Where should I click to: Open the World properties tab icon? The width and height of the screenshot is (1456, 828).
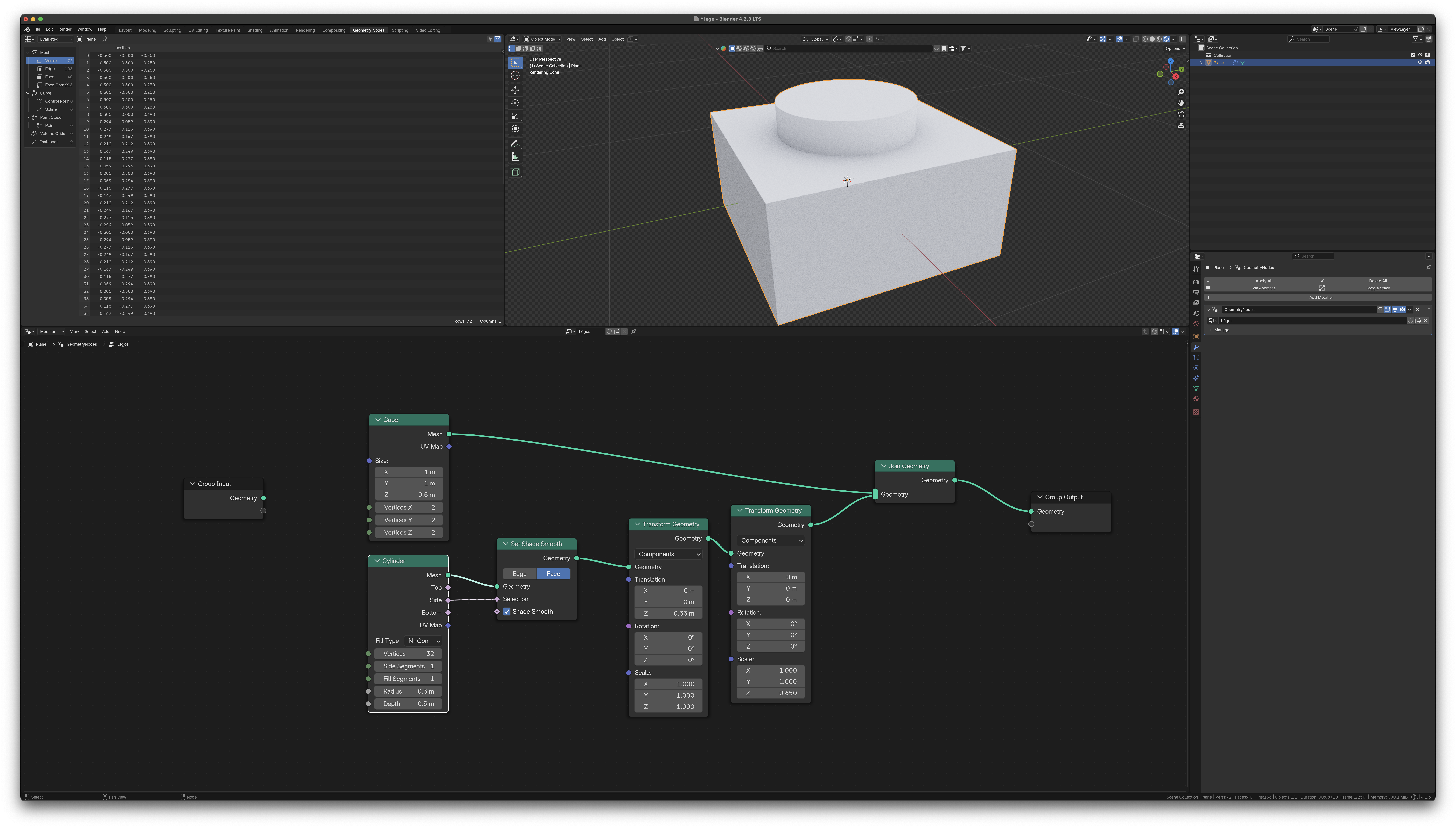point(1196,324)
